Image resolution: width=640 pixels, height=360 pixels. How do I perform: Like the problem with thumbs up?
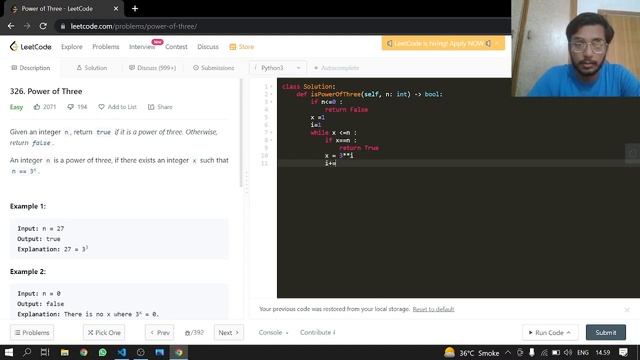45,107
